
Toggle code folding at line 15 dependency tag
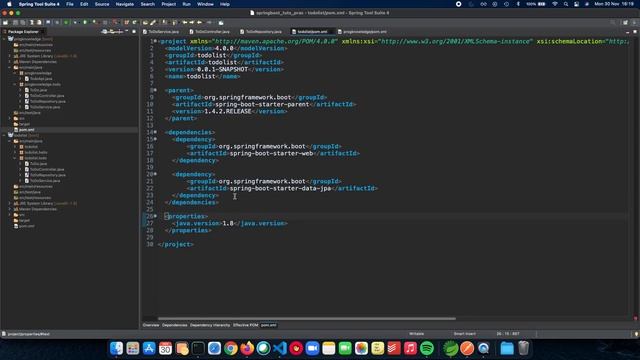(155, 139)
